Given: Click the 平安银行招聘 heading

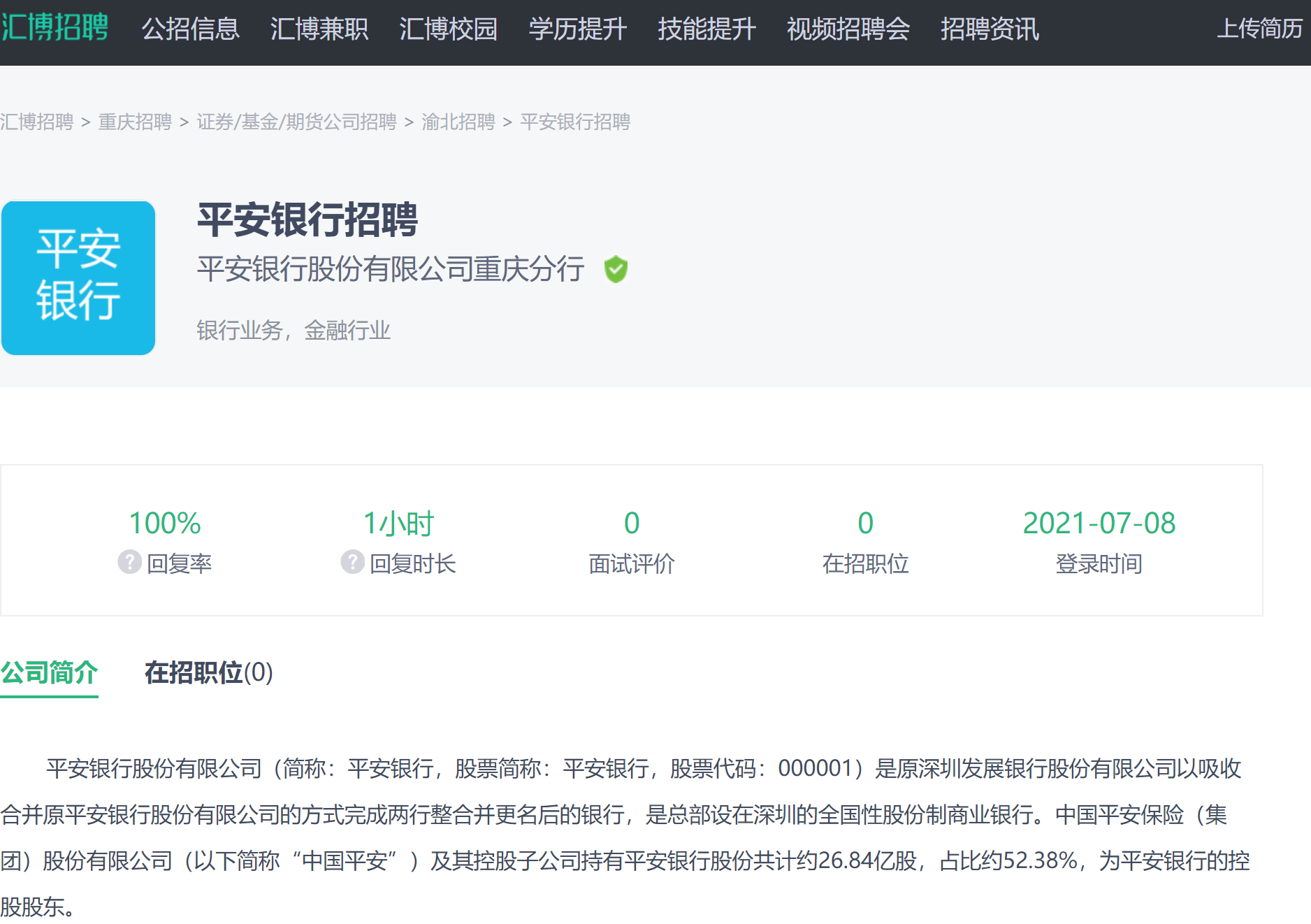Looking at the screenshot, I should pyautogui.click(x=307, y=219).
